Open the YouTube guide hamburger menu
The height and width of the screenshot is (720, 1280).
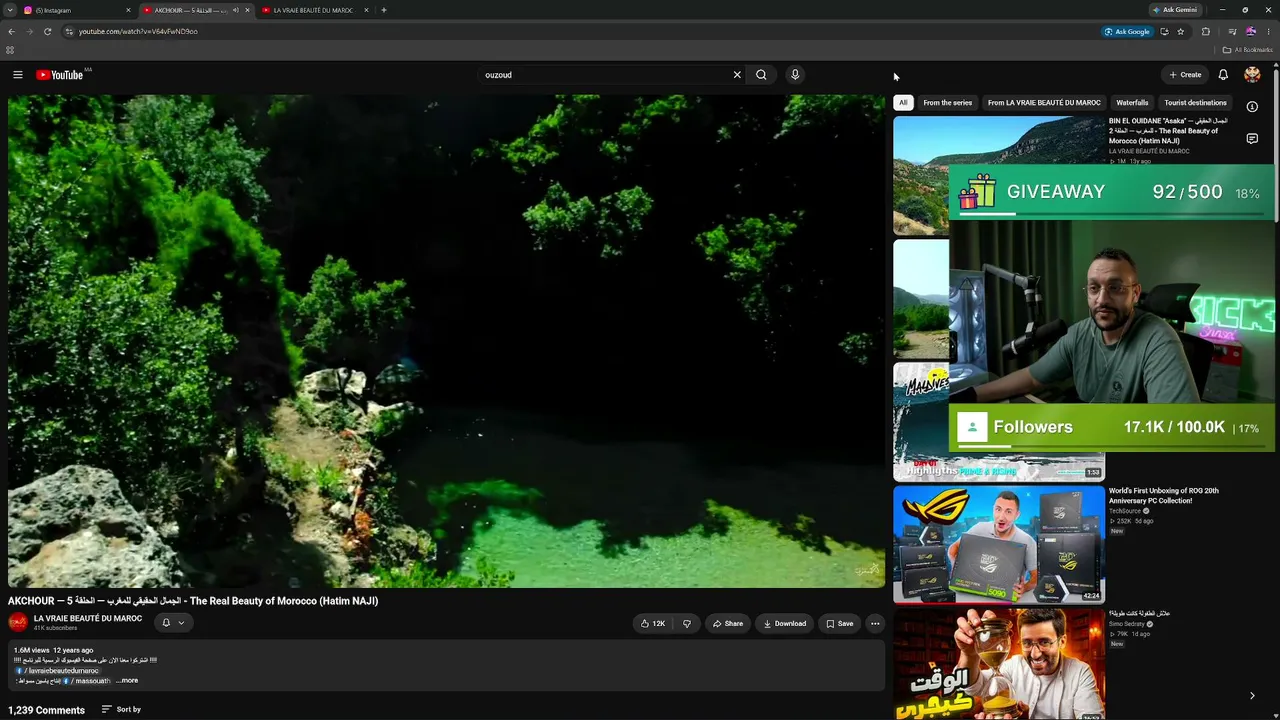point(17,75)
